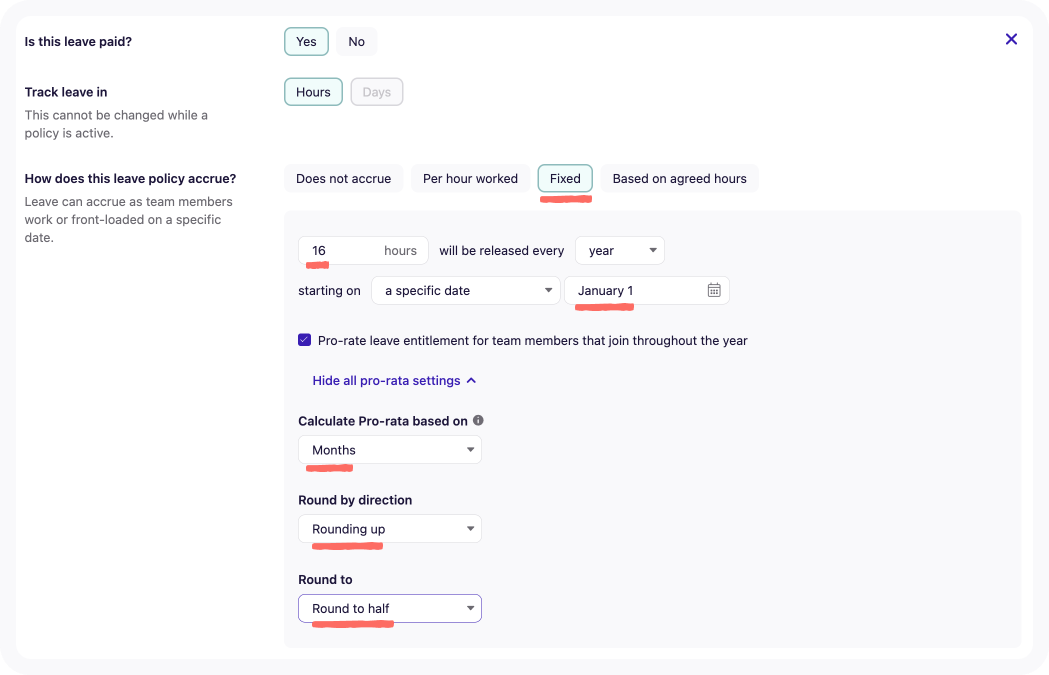Screen dimensions: 1049x675
Task: Uncheck Pro-rate leave entitlement checkbox
Action: click(304, 340)
